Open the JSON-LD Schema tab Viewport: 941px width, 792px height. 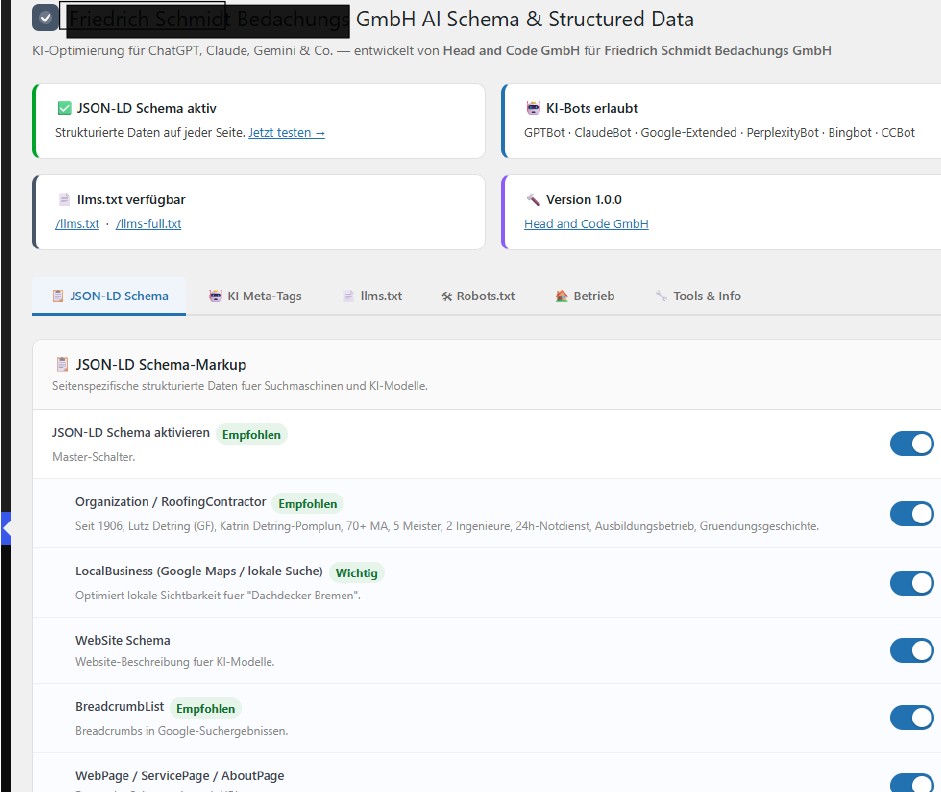(x=109, y=296)
